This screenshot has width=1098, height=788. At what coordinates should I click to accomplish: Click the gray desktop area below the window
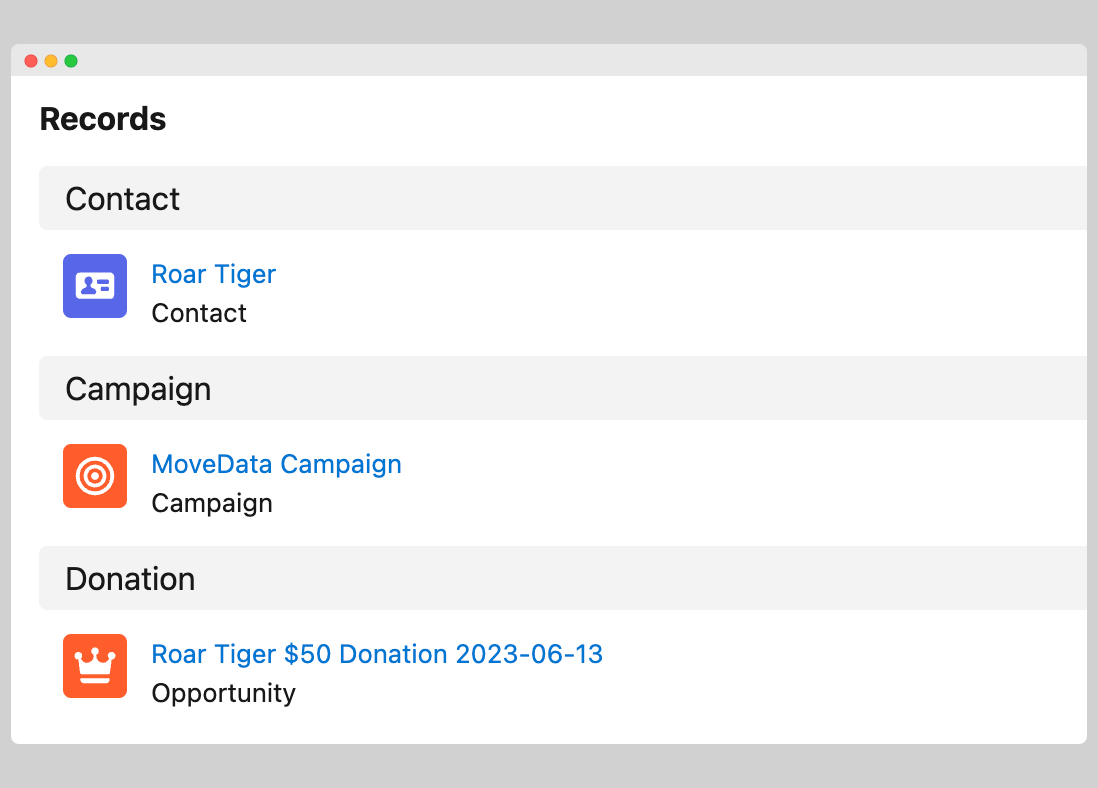[549, 767]
